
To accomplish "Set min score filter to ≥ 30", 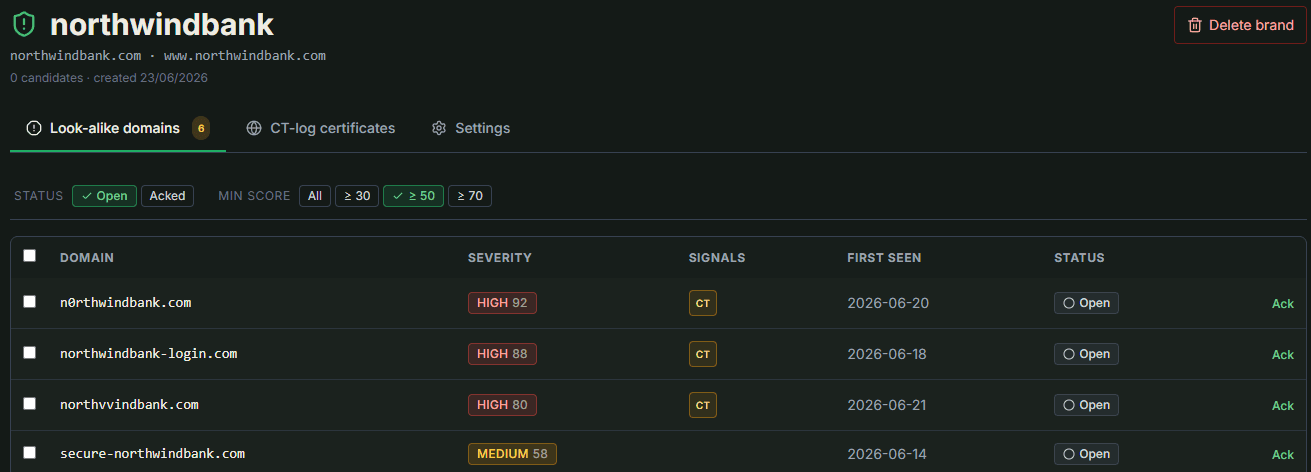I will [x=357, y=196].
